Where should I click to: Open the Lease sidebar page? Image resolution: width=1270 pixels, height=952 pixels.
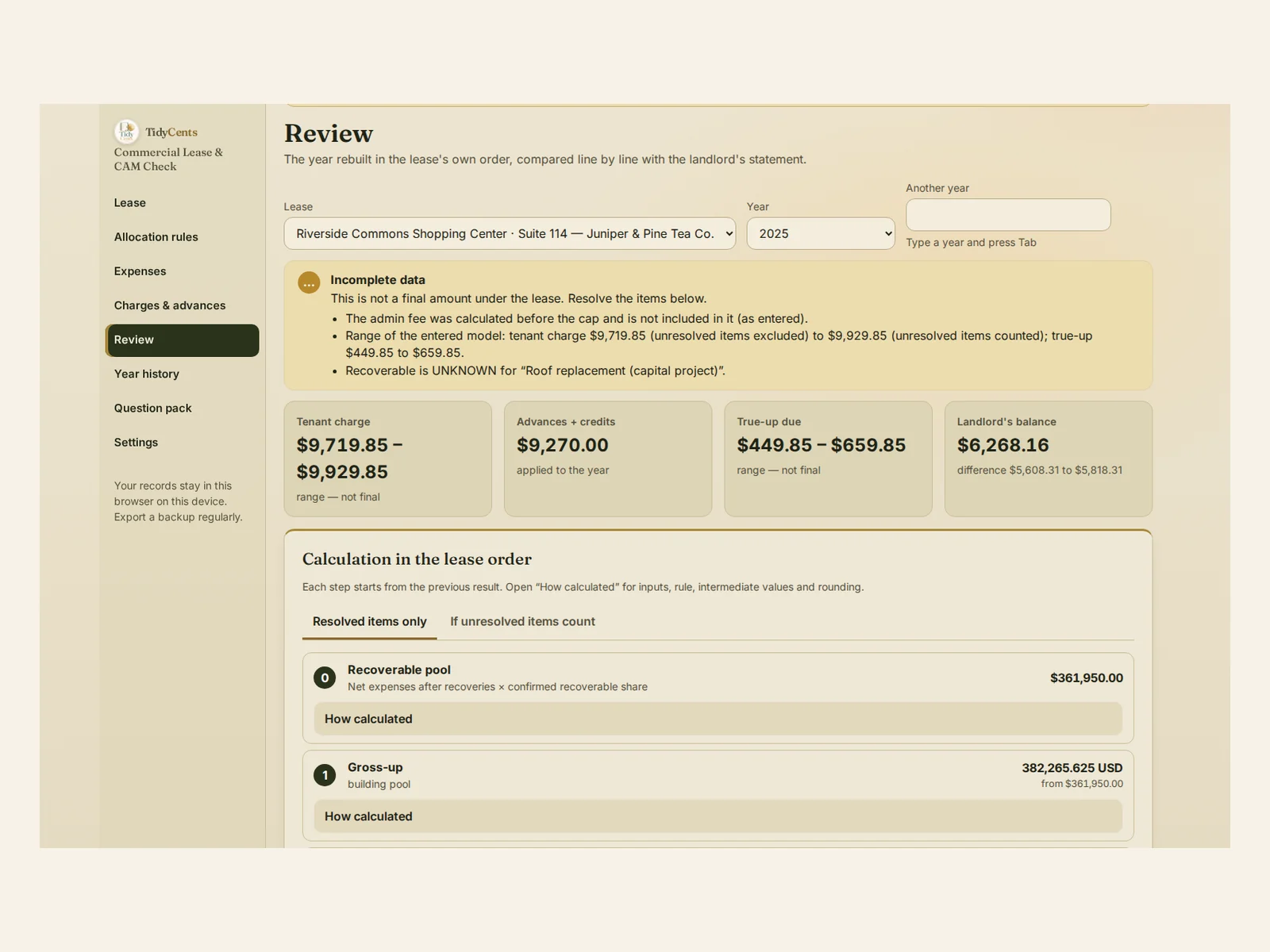[x=182, y=203]
